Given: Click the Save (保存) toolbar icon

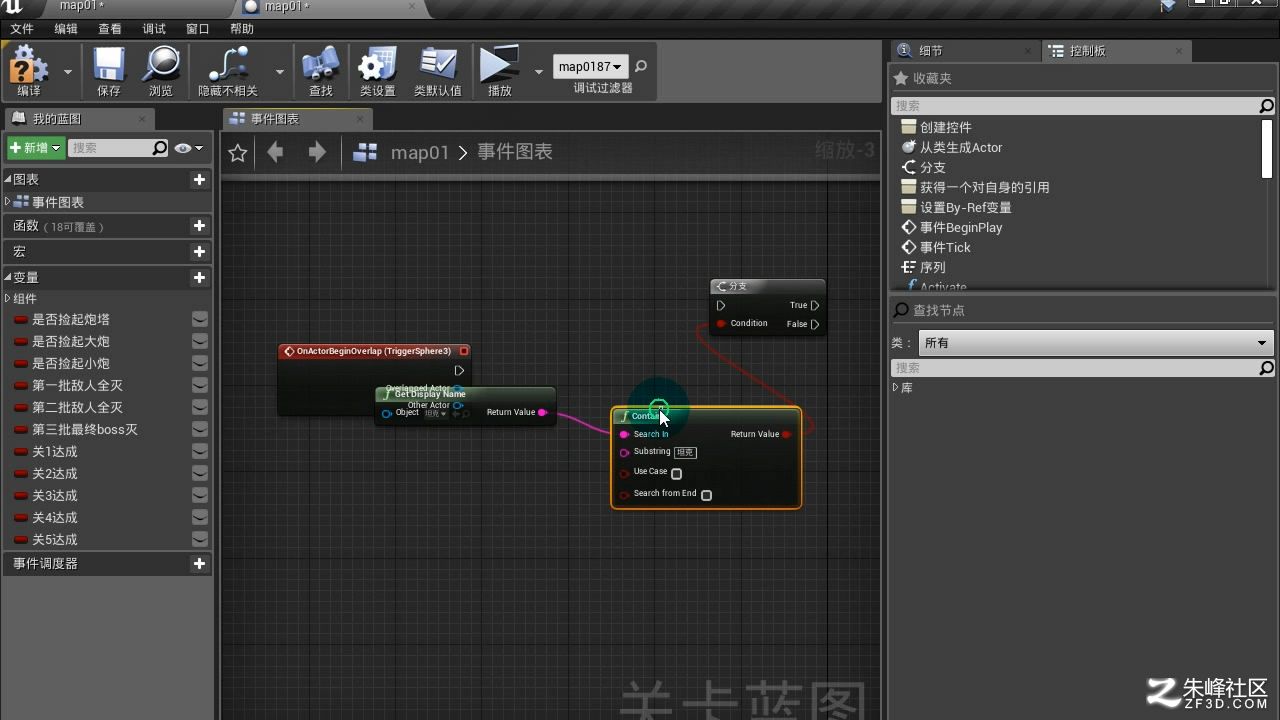Looking at the screenshot, I should (x=109, y=66).
